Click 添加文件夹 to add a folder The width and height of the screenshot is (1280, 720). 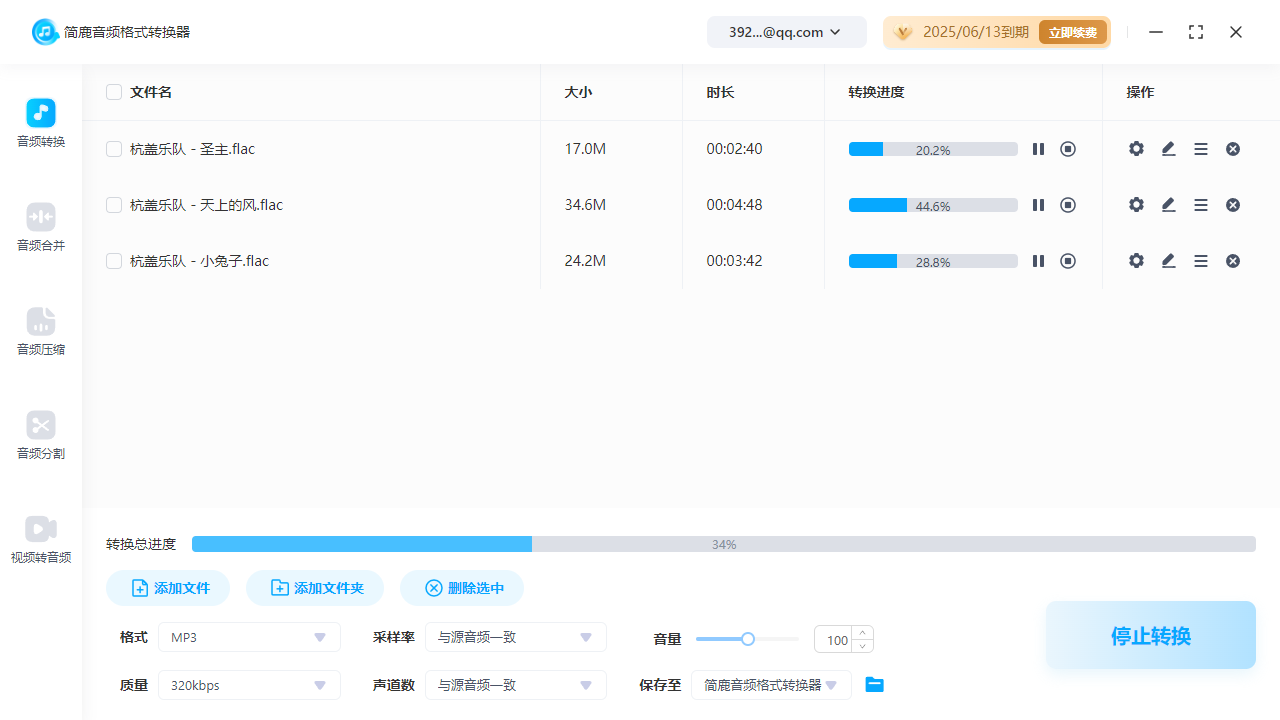click(314, 588)
